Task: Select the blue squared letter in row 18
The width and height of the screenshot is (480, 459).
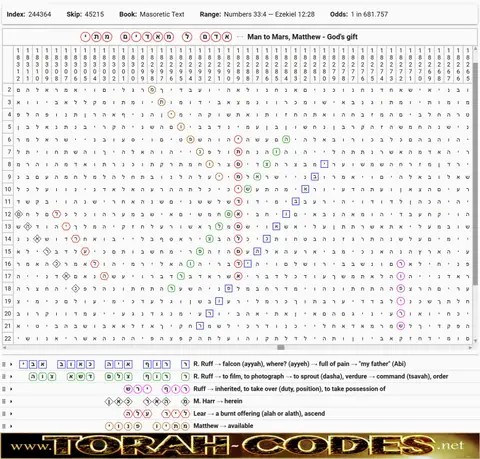Action: click(229, 289)
